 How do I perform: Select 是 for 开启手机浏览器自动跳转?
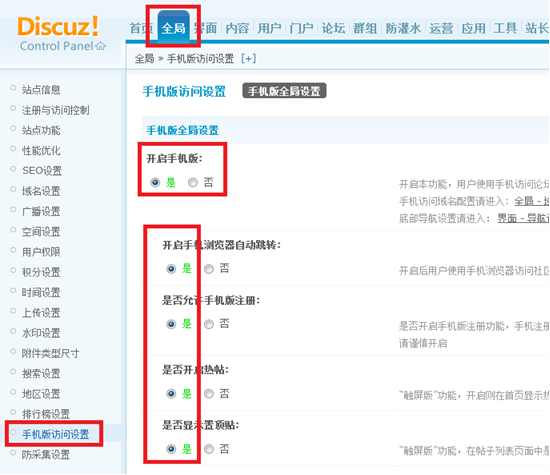click(x=171, y=269)
